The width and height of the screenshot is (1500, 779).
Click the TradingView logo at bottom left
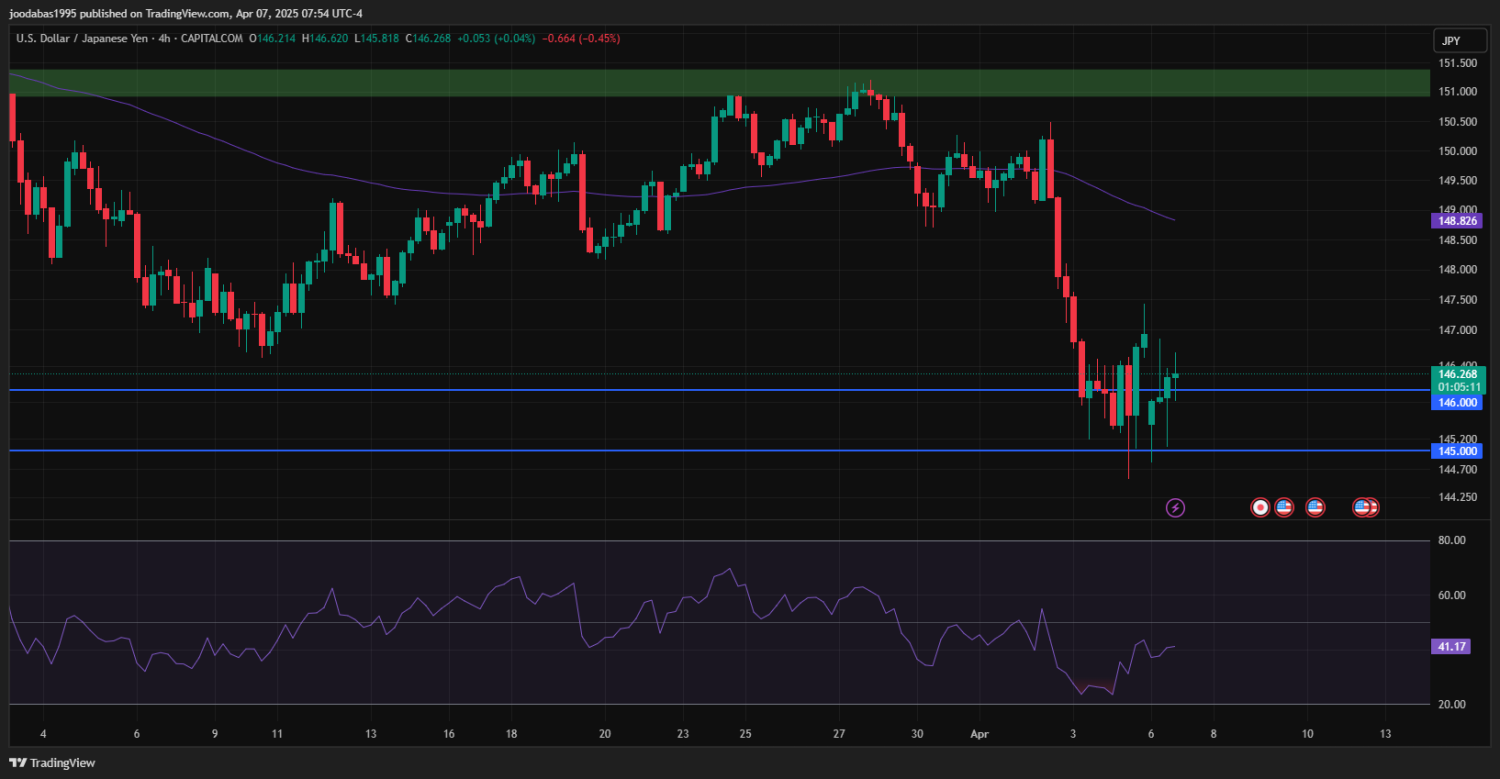[52, 763]
